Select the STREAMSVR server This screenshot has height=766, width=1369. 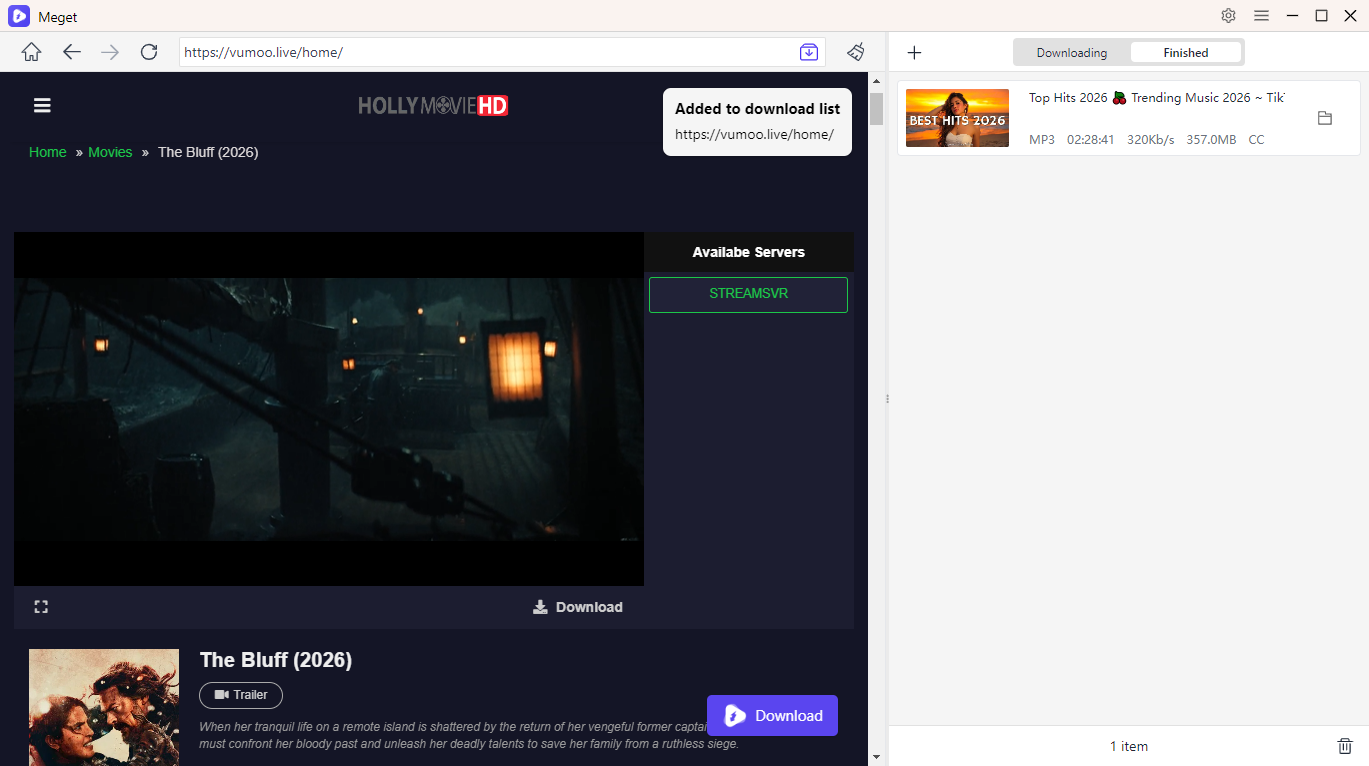(748, 295)
